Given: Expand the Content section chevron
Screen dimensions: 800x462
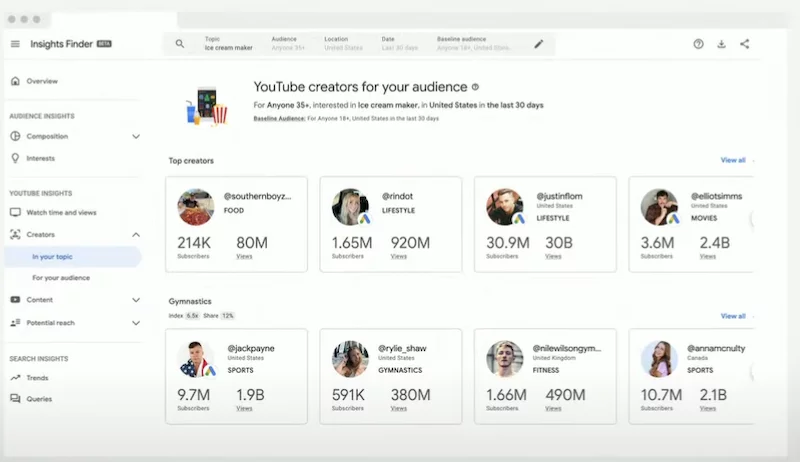Looking at the screenshot, I should tap(136, 299).
